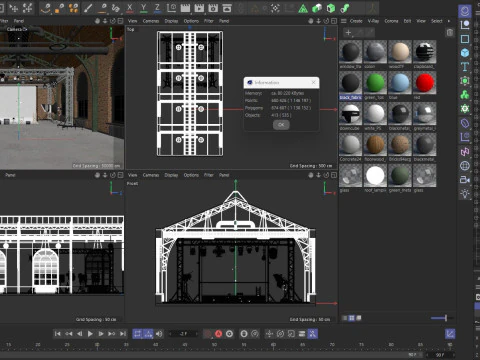
Task: Toggle timeline sound speaker icon
Action: 159,333
